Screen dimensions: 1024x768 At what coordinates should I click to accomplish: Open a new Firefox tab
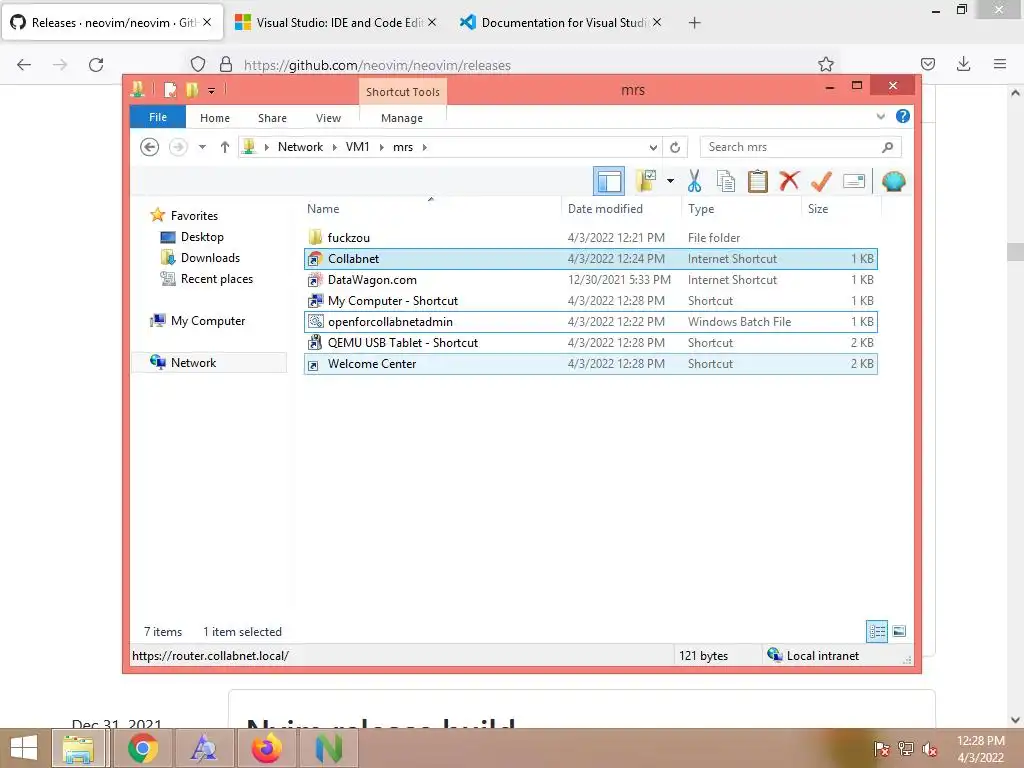[x=694, y=23]
